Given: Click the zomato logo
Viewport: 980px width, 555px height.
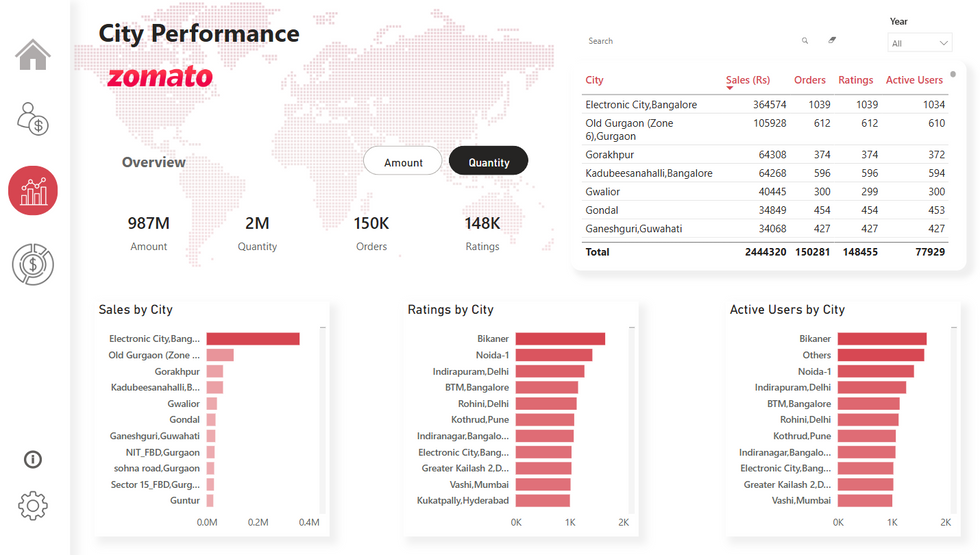Looking at the screenshot, I should coord(160,76).
